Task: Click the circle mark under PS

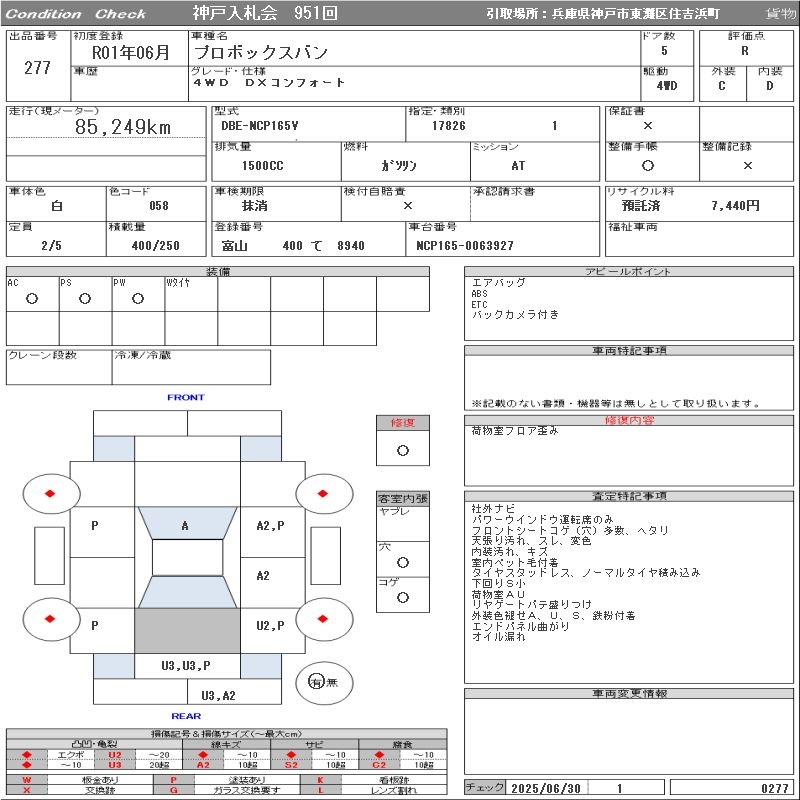Action: point(85,299)
